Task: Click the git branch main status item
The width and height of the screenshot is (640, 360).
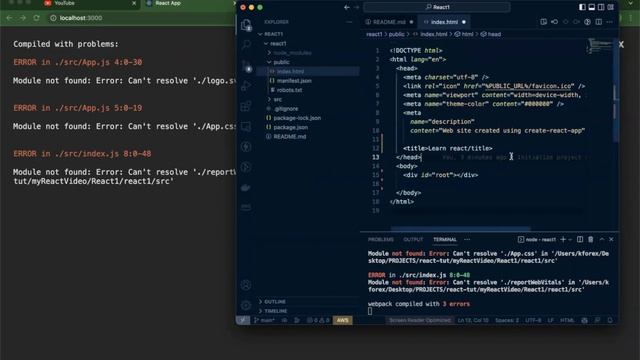Action: coord(264,320)
